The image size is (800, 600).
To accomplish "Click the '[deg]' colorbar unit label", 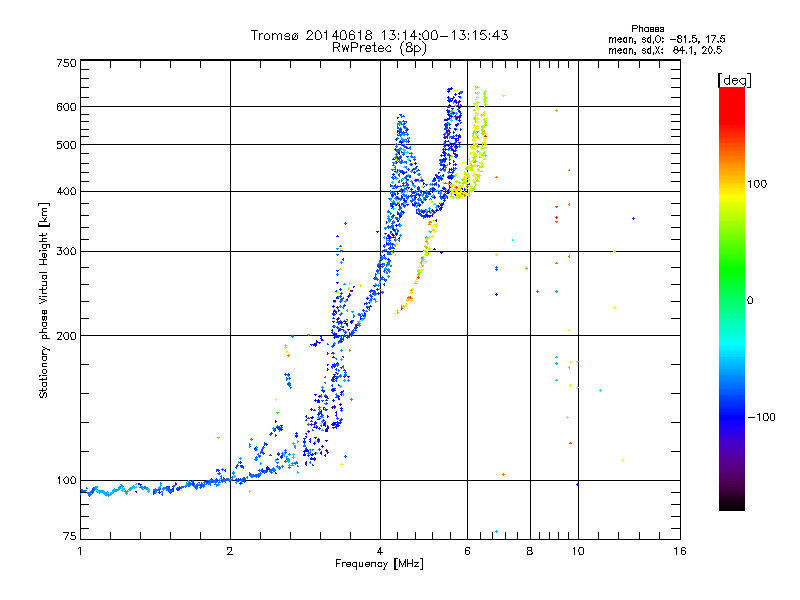I will tap(734, 80).
